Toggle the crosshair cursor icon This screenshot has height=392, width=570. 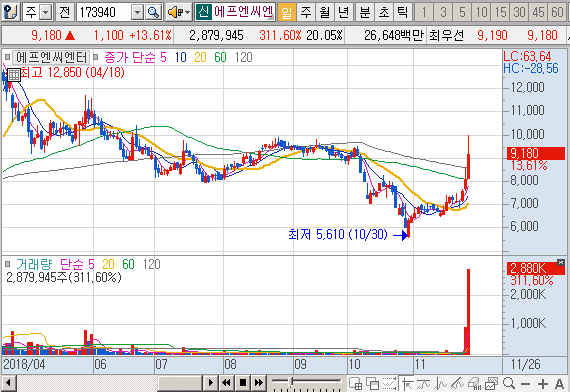(x=407, y=383)
